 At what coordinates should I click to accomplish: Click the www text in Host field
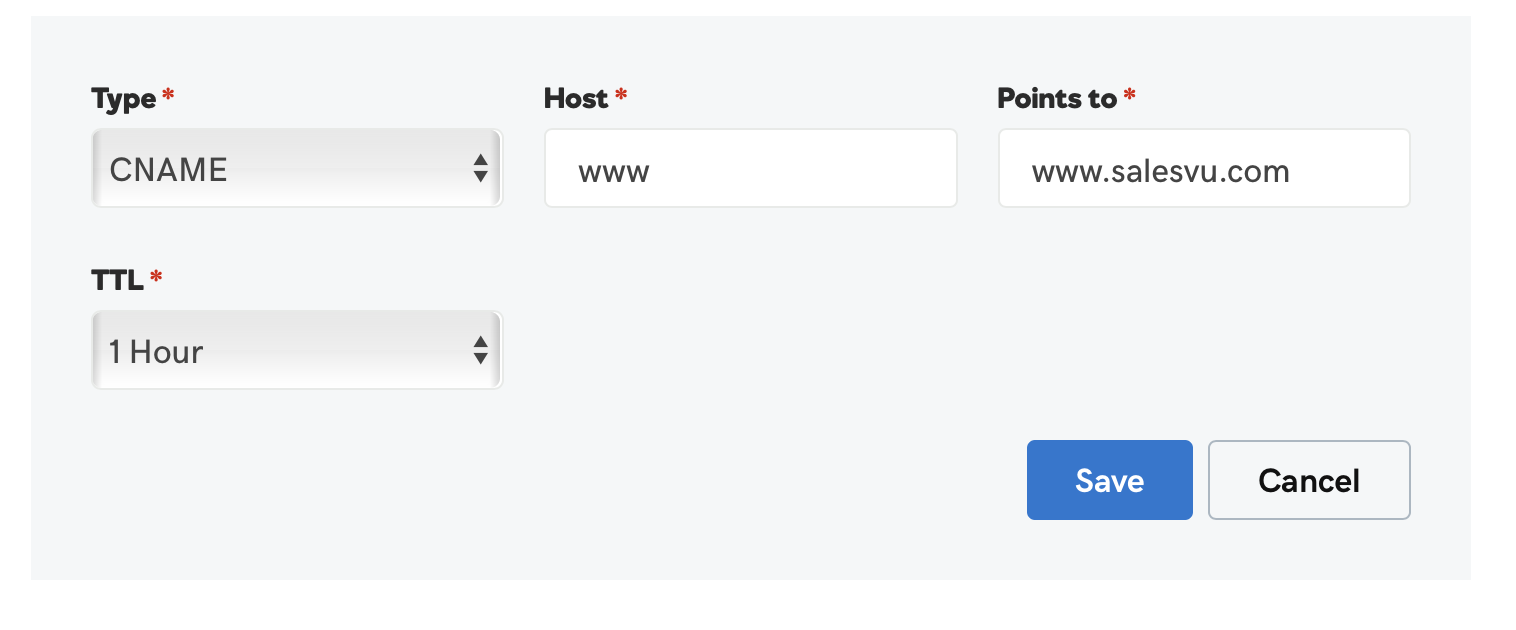click(x=614, y=171)
